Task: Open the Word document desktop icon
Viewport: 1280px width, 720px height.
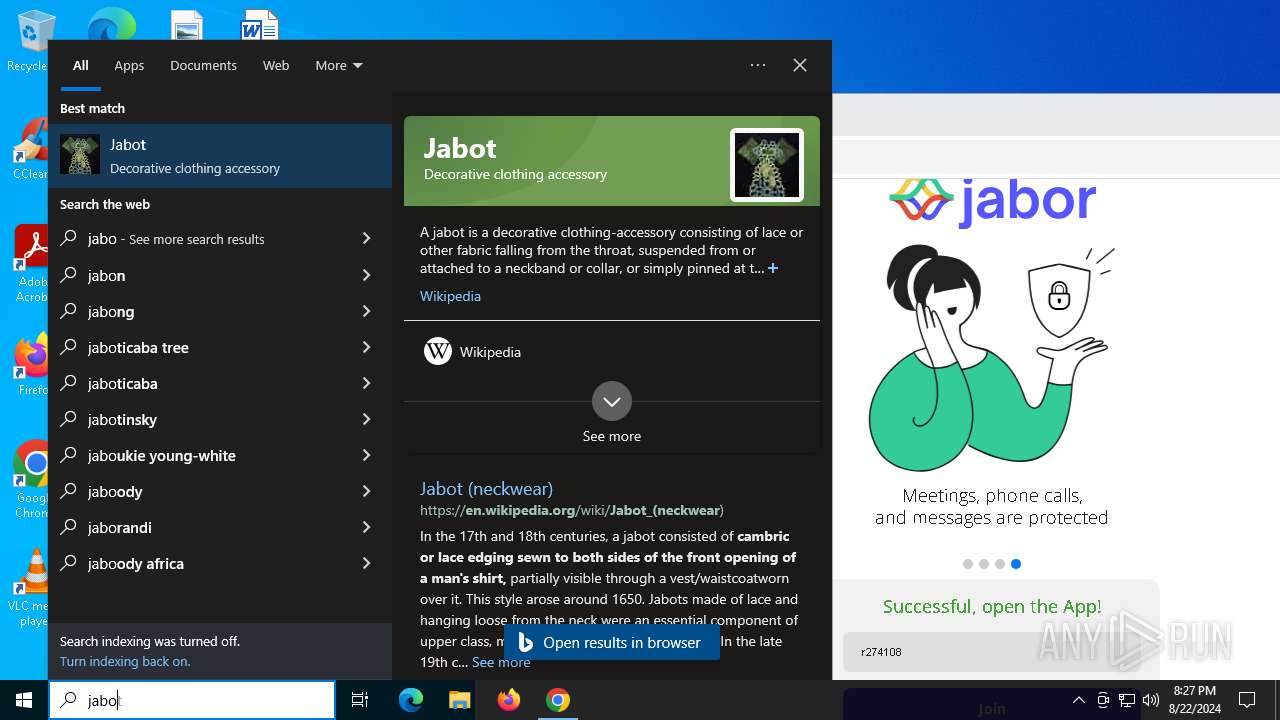Action: [259, 26]
